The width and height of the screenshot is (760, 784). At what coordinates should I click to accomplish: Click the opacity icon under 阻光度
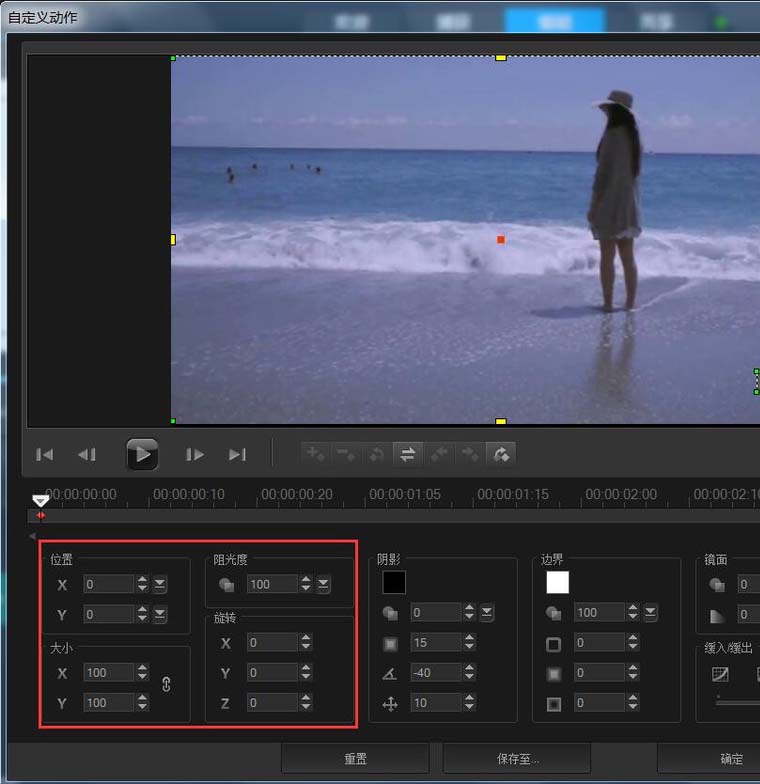pyautogui.click(x=226, y=584)
